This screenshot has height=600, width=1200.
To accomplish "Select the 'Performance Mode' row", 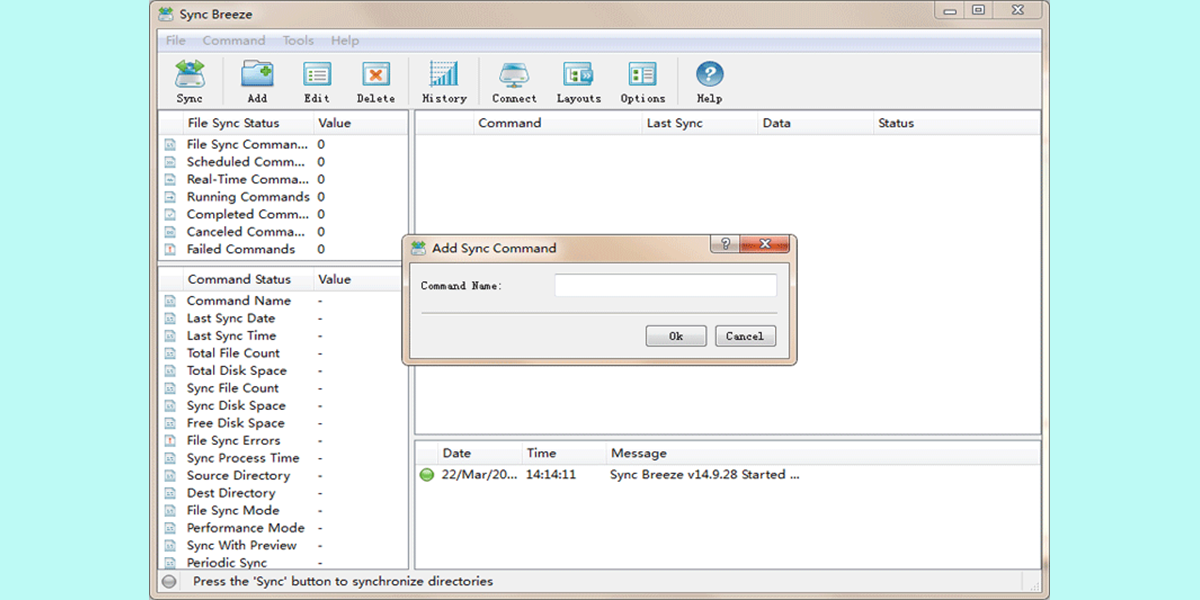I will pyautogui.click(x=284, y=528).
